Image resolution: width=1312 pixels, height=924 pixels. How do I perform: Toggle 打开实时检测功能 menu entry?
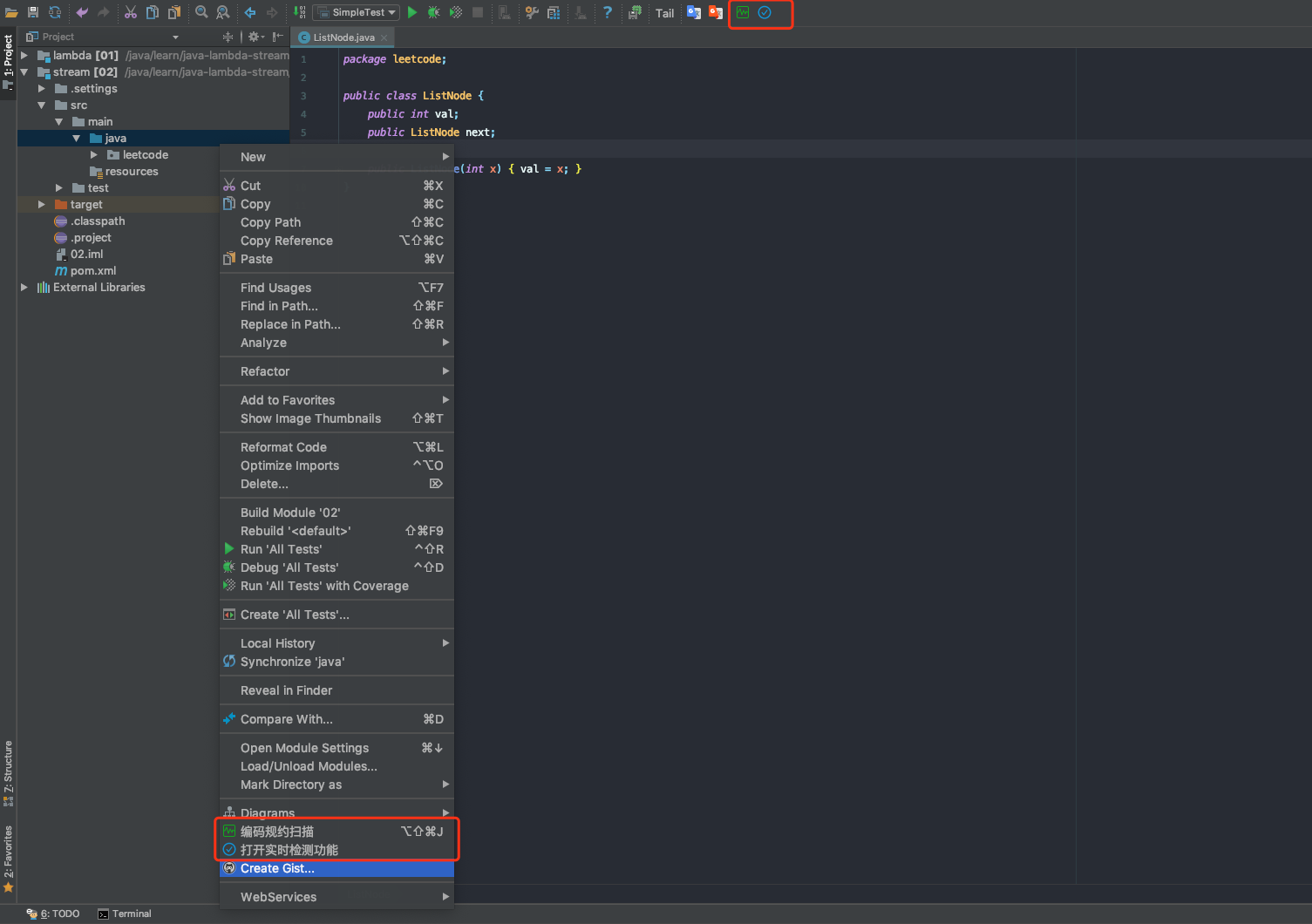(x=289, y=850)
